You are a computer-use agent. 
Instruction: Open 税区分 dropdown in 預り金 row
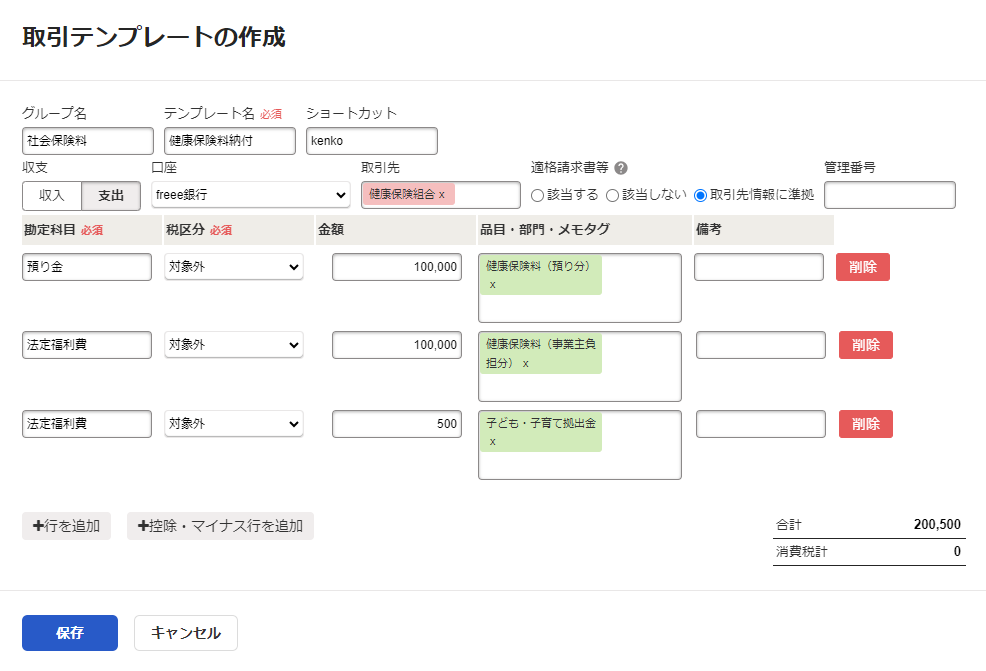234,267
